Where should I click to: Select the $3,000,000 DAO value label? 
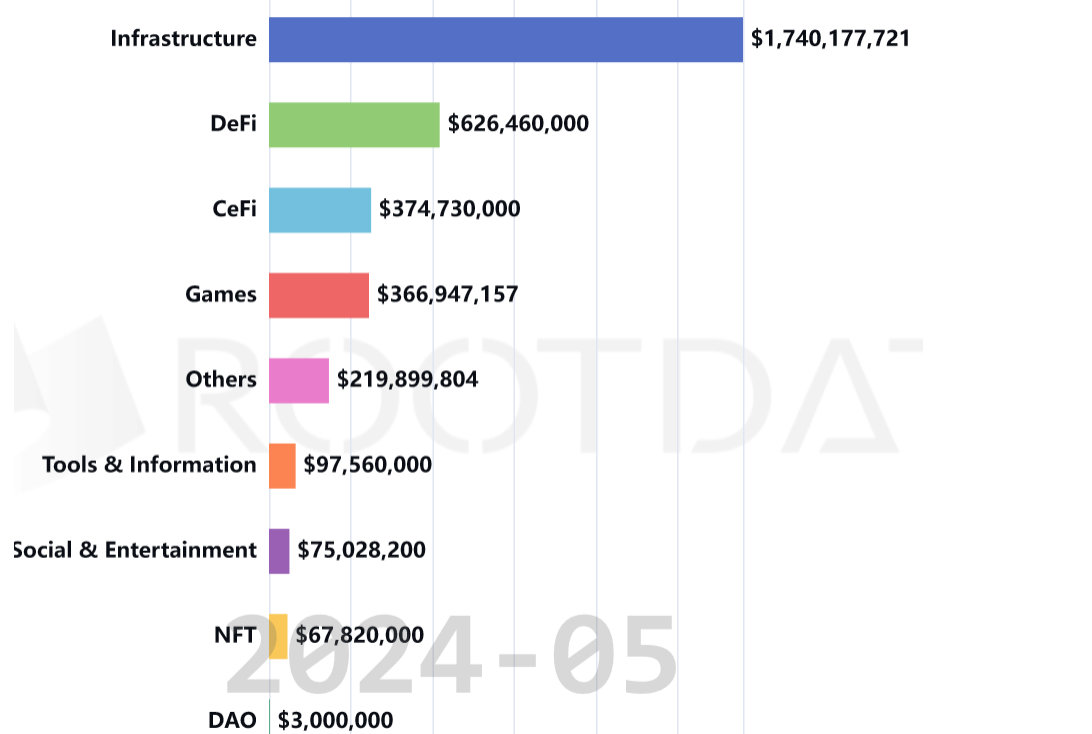tap(335, 720)
